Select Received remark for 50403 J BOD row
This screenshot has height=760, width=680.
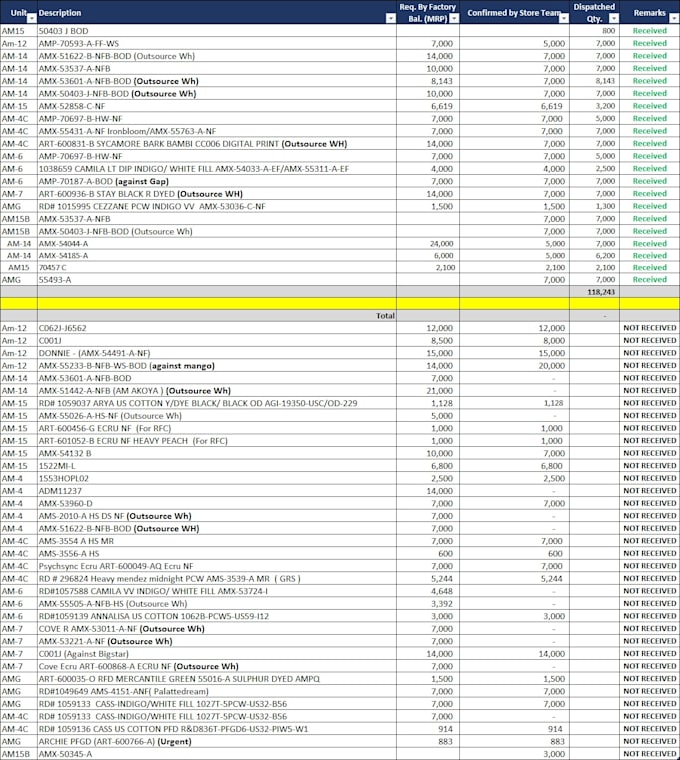point(649,31)
